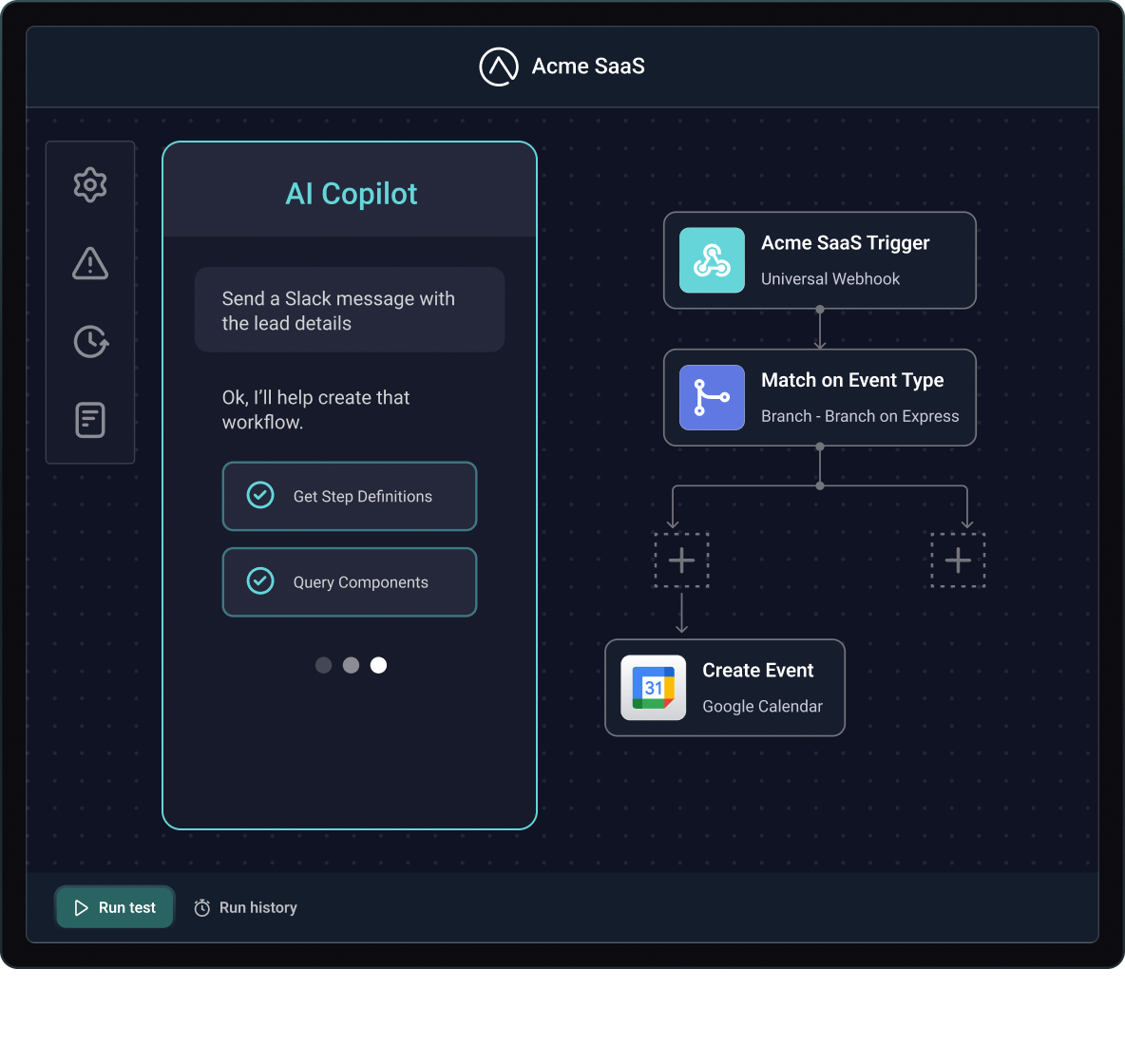Open the notes document icon in sidebar
This screenshot has height=1064, width=1125.
pos(90,420)
